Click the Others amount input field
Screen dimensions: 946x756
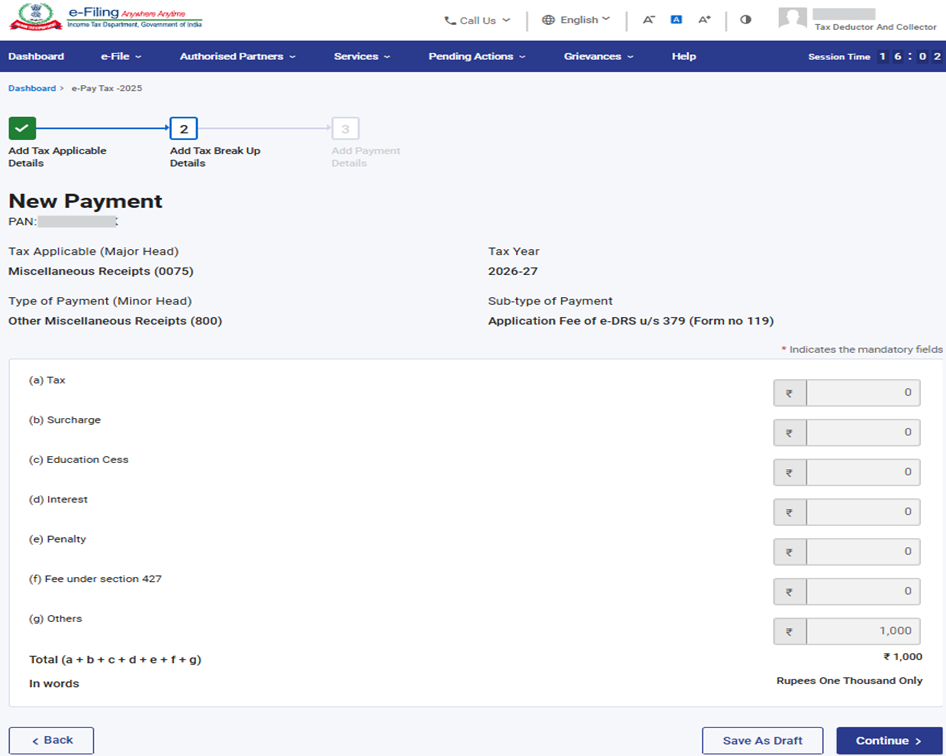[861, 631]
